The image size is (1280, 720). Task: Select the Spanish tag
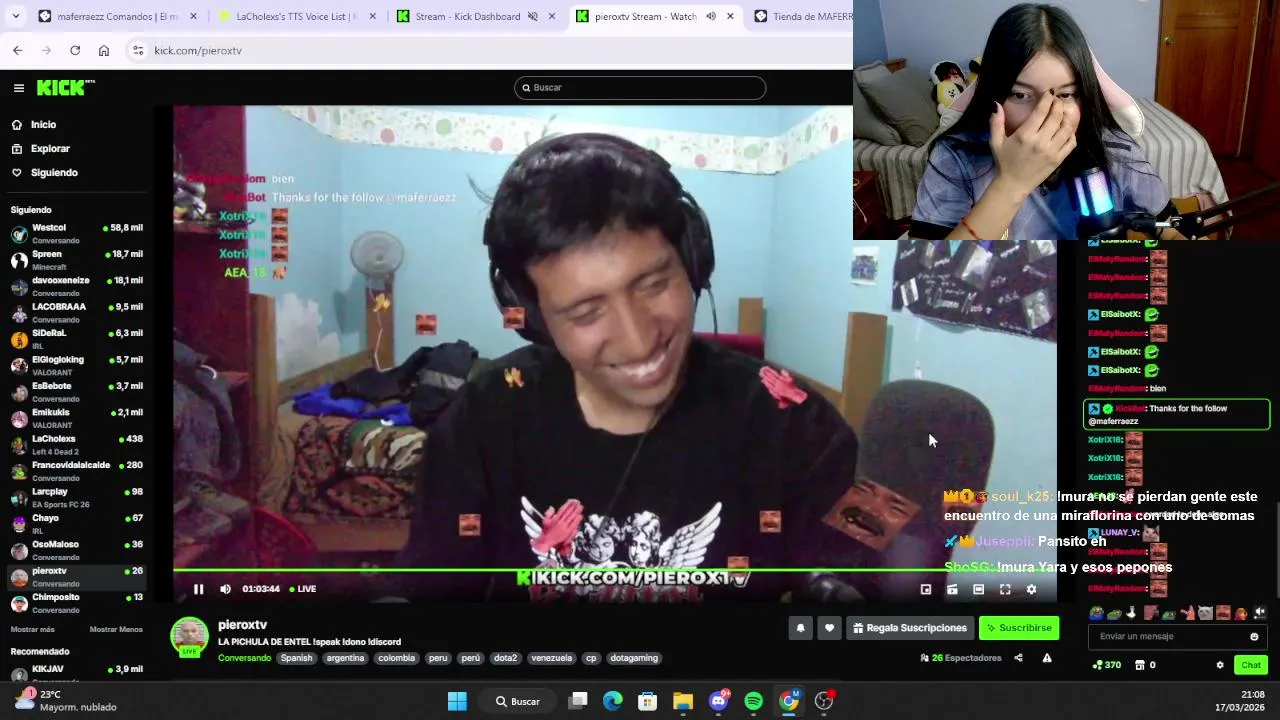pyautogui.click(x=296, y=658)
